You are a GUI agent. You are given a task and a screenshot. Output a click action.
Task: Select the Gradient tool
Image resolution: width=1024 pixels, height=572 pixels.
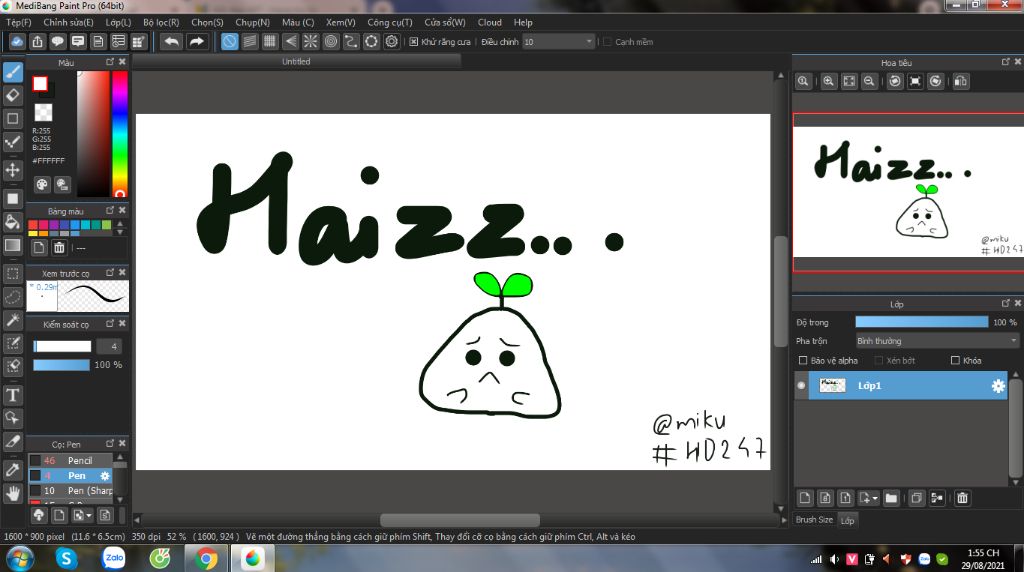(x=12, y=246)
